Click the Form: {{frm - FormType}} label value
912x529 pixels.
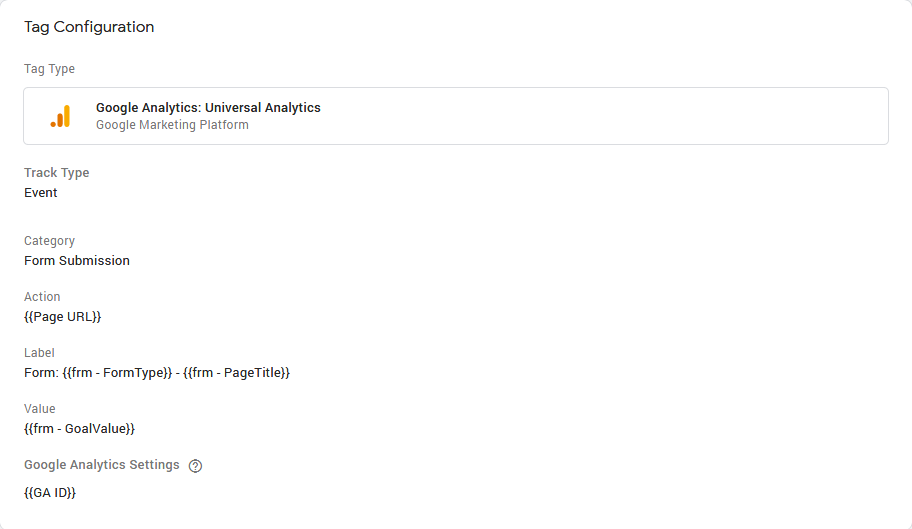[x=100, y=373]
